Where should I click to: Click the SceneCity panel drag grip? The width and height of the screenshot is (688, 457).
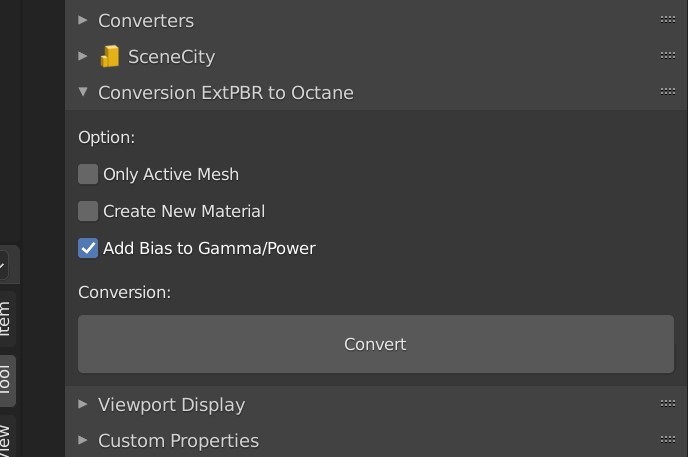pyautogui.click(x=668, y=56)
